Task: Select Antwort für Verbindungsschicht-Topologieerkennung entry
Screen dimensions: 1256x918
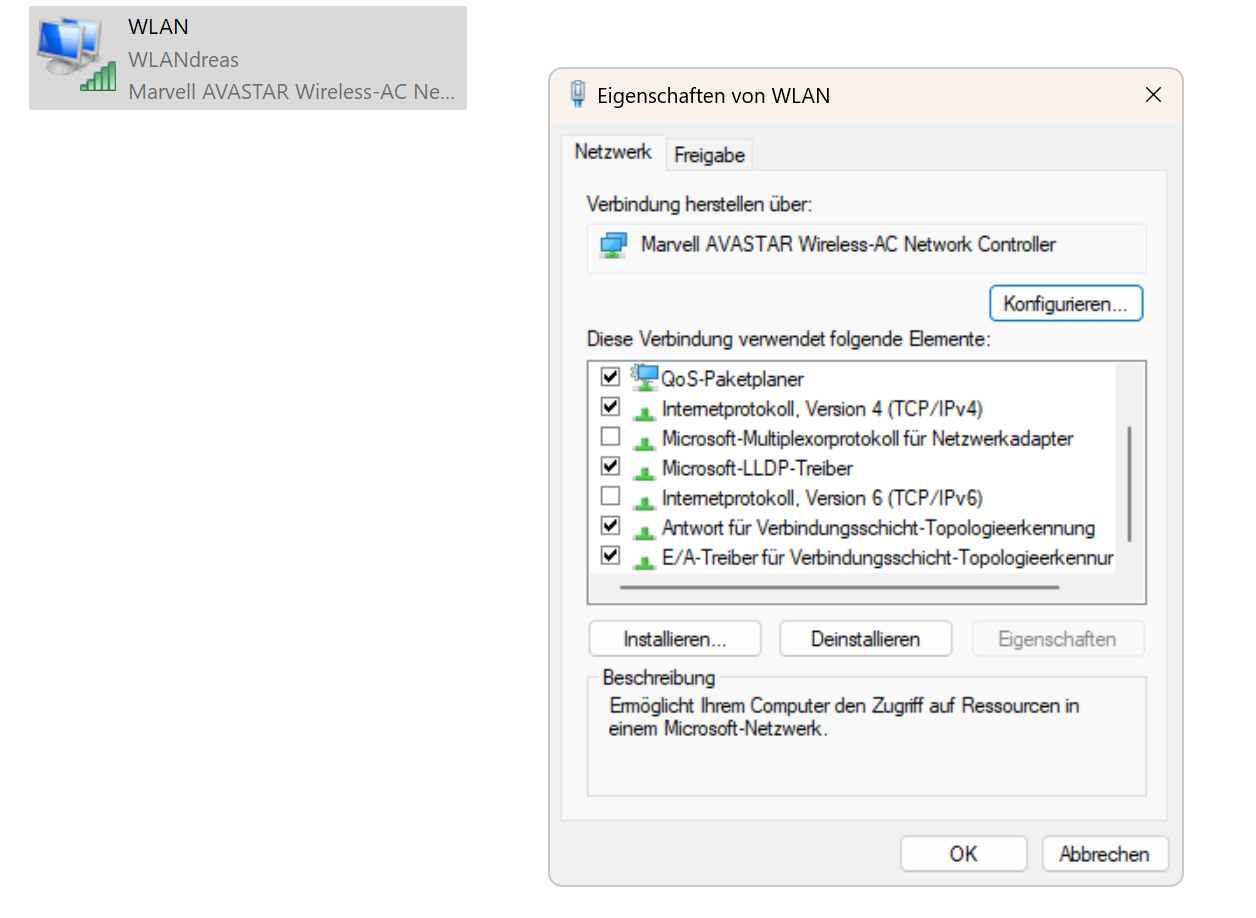Action: click(x=879, y=528)
